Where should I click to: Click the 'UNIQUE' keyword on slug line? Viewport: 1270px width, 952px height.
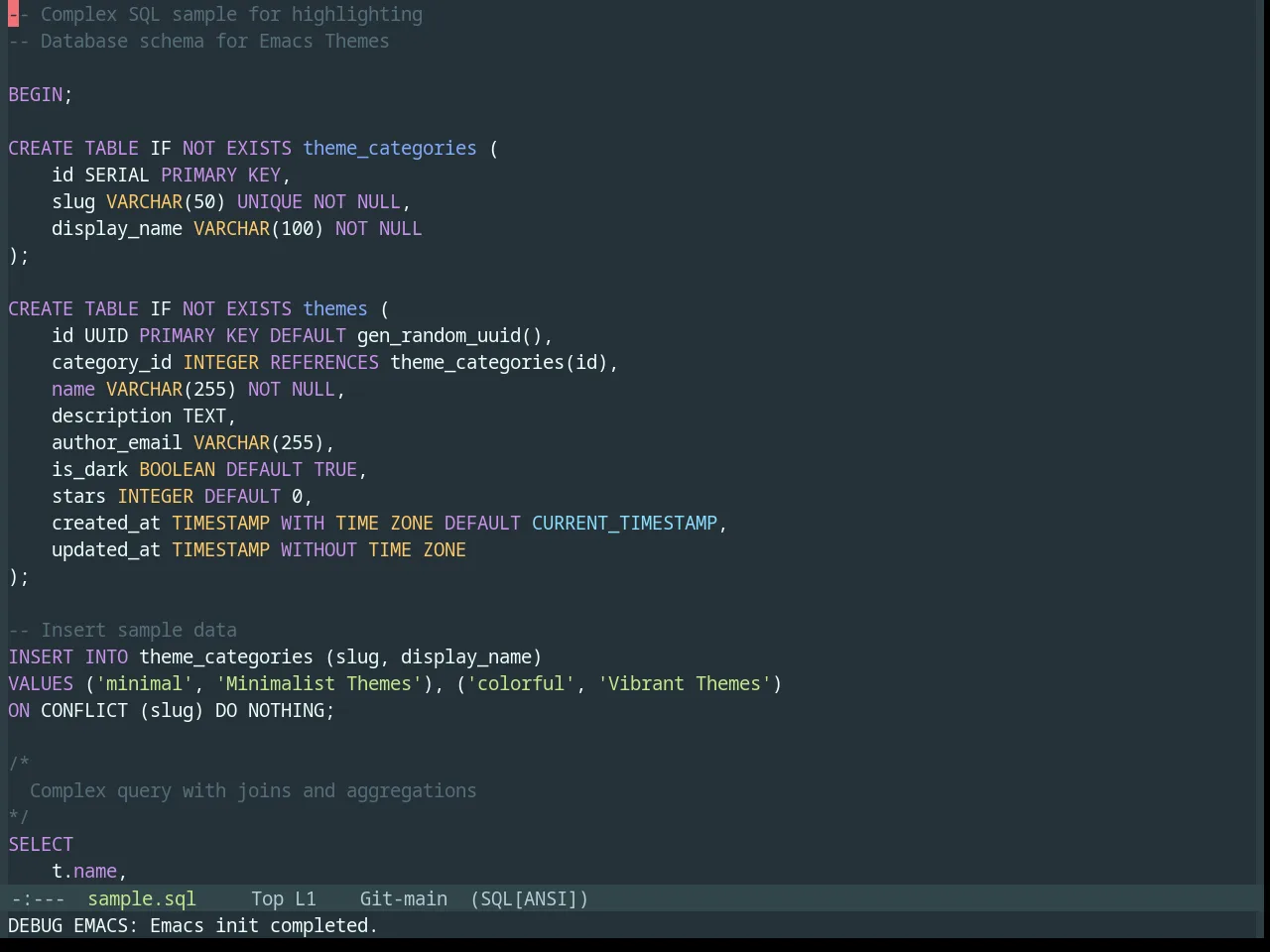click(270, 201)
